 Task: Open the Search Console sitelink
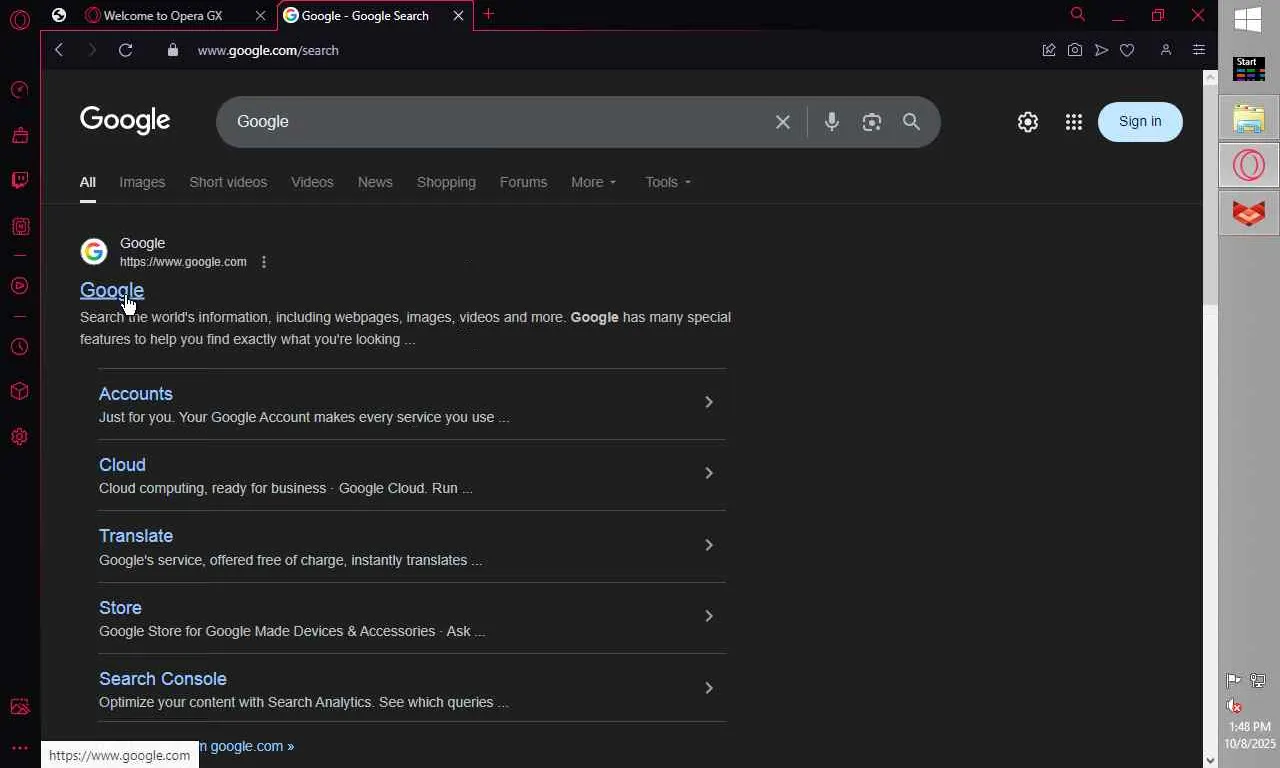click(x=163, y=679)
